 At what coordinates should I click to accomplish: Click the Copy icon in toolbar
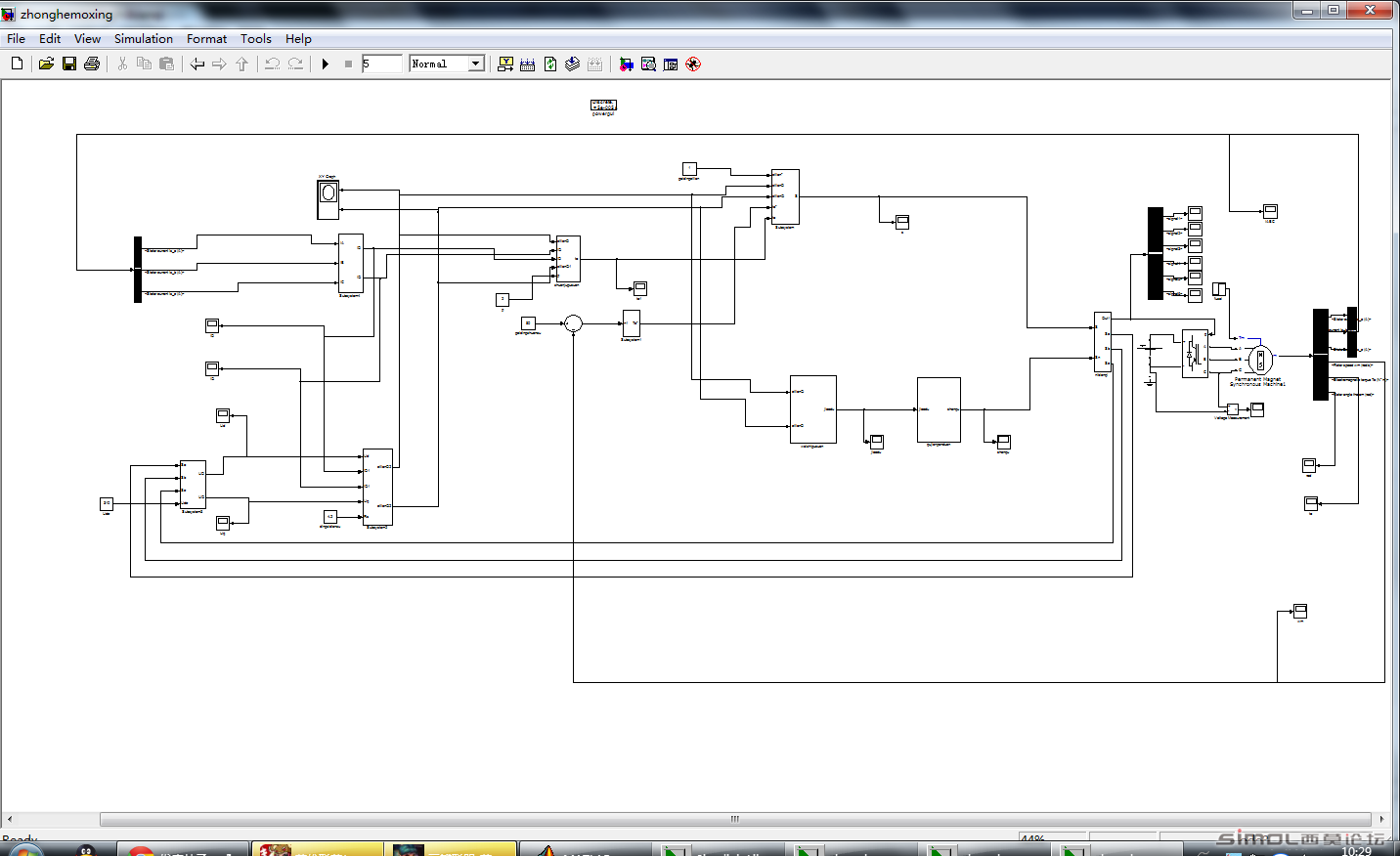coord(144,64)
